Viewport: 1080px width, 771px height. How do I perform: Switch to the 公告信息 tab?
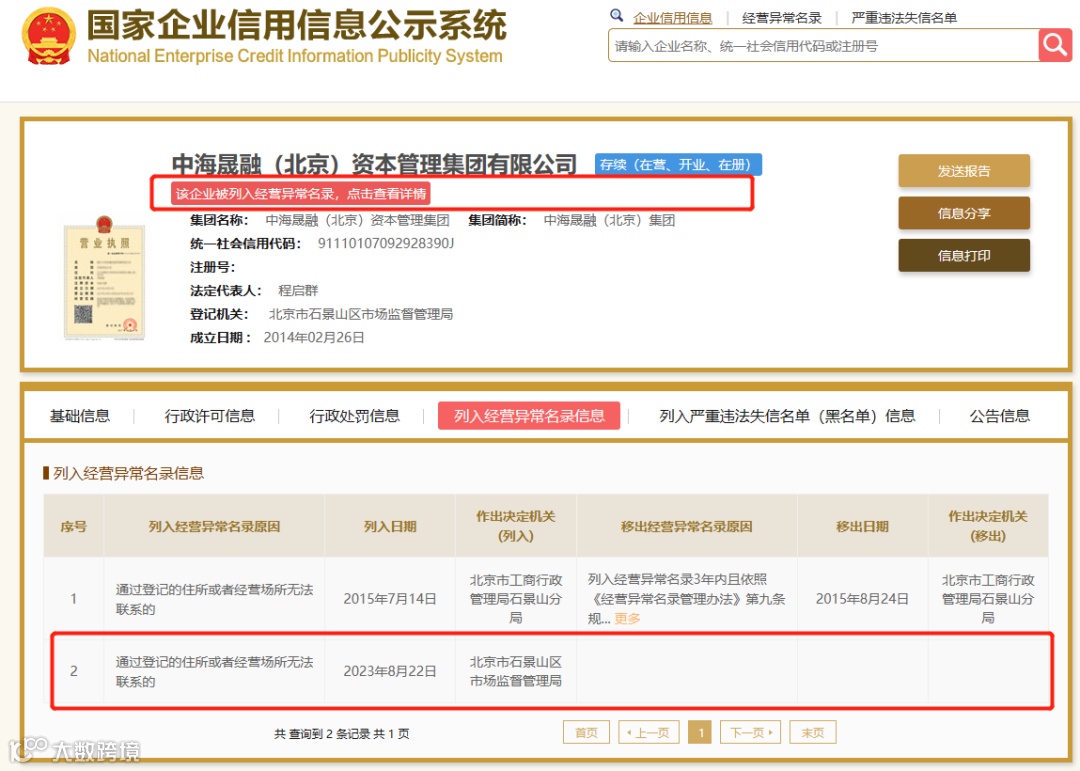(x=999, y=416)
